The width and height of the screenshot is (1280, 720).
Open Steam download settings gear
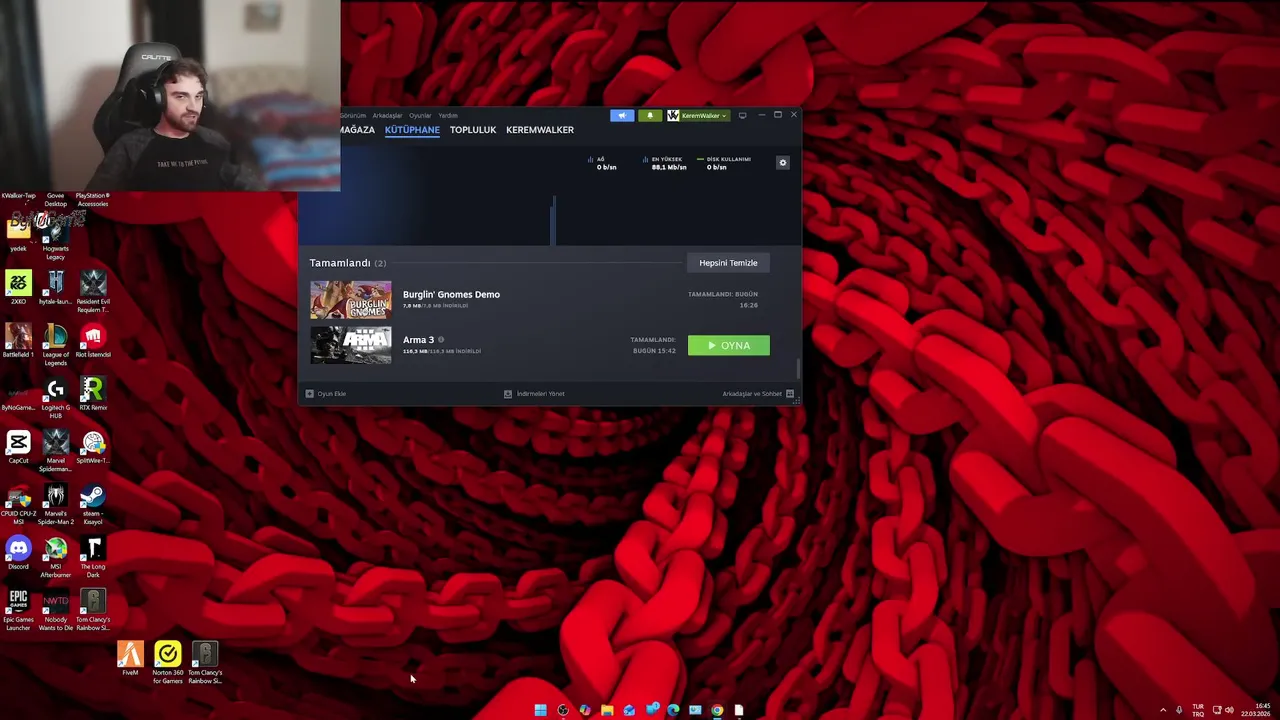tap(783, 163)
